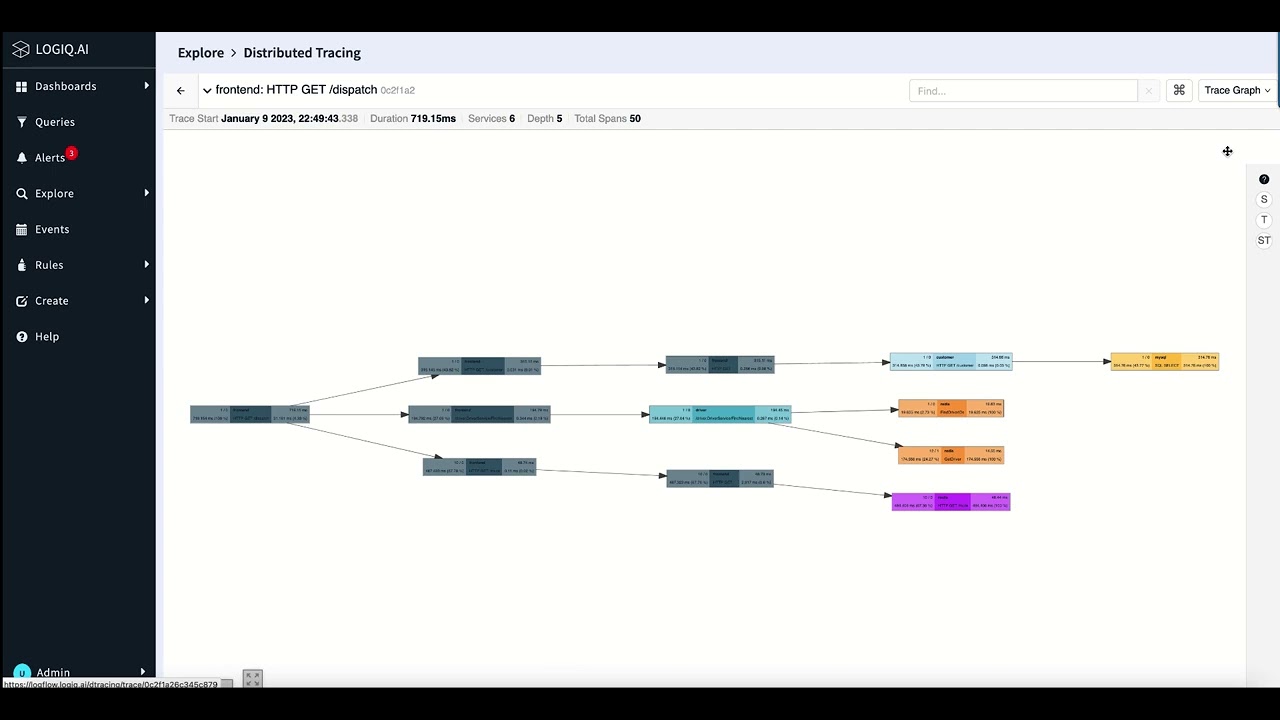The height and width of the screenshot is (720, 1280).
Task: Select the purple route HTTP GET node
Action: [x=951, y=502]
